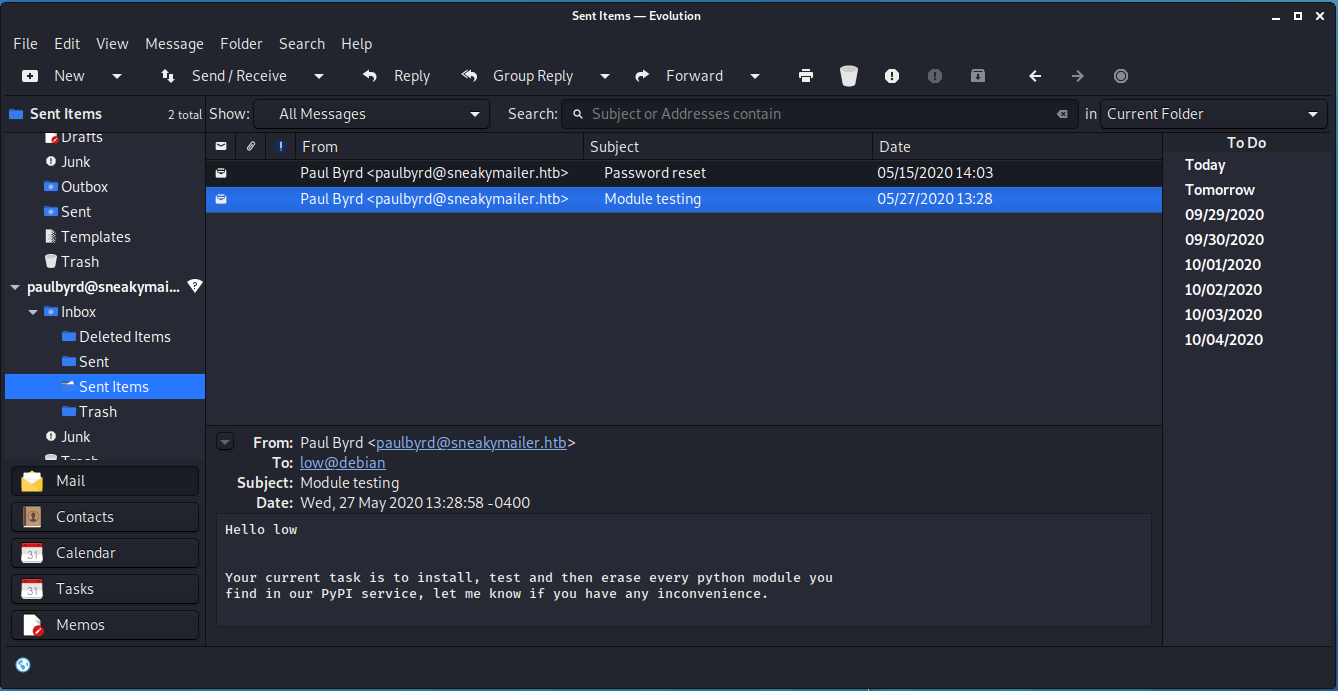
Task: Open the Show 'All Messages' filter dropdown
Action: (x=371, y=114)
